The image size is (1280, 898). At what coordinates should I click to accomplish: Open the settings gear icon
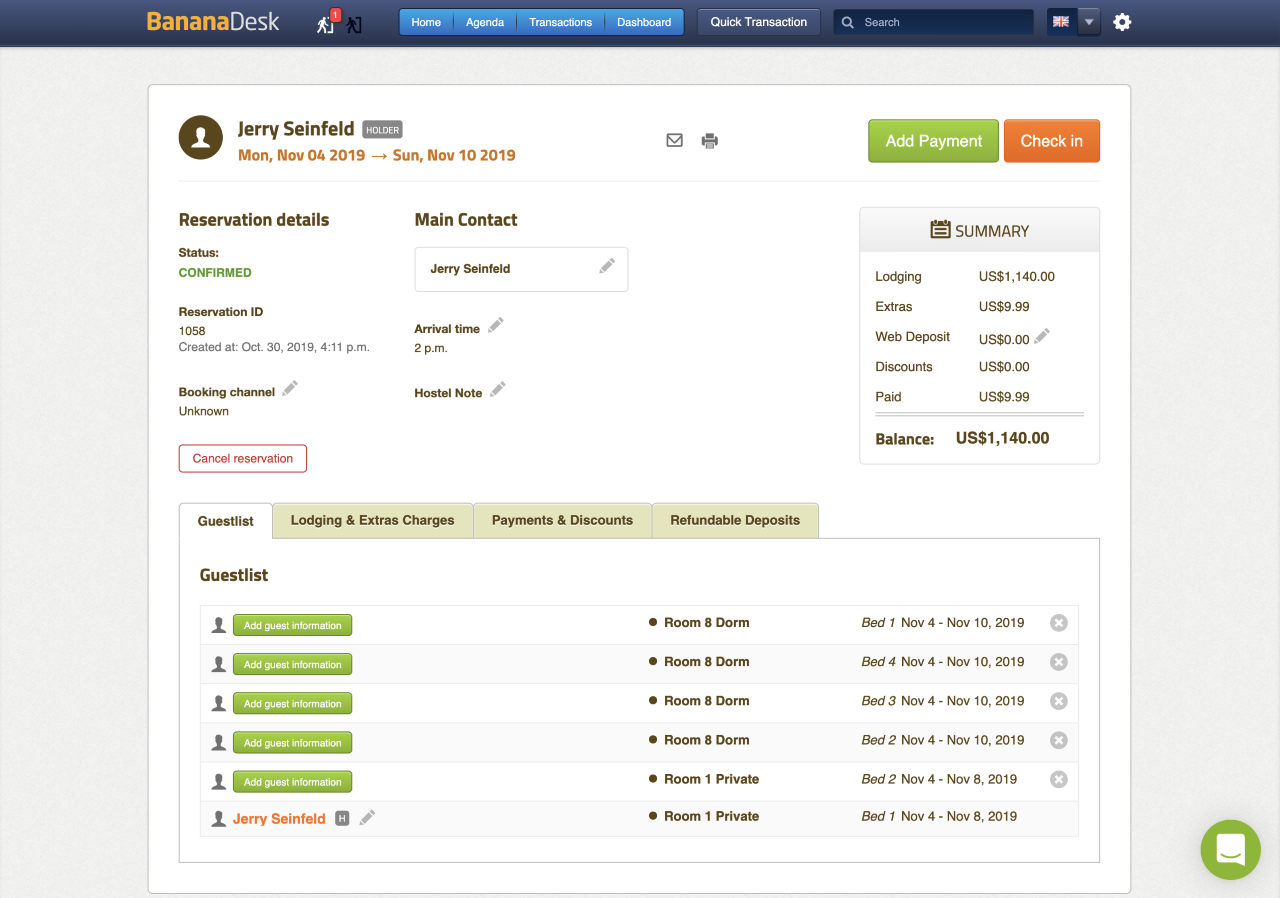click(x=1122, y=21)
